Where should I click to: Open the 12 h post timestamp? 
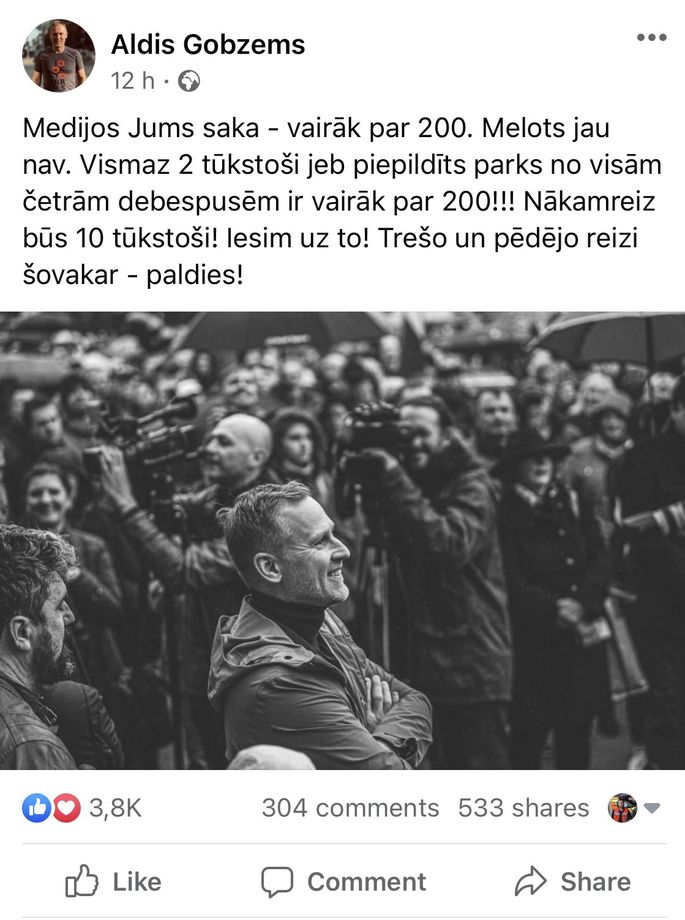coord(133,81)
